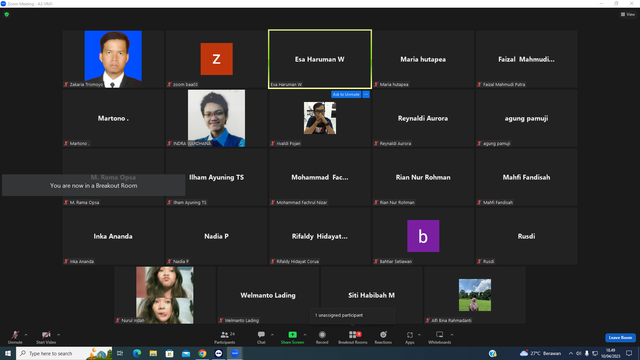
Task: Open the Windows notification center
Action: pos(629,353)
